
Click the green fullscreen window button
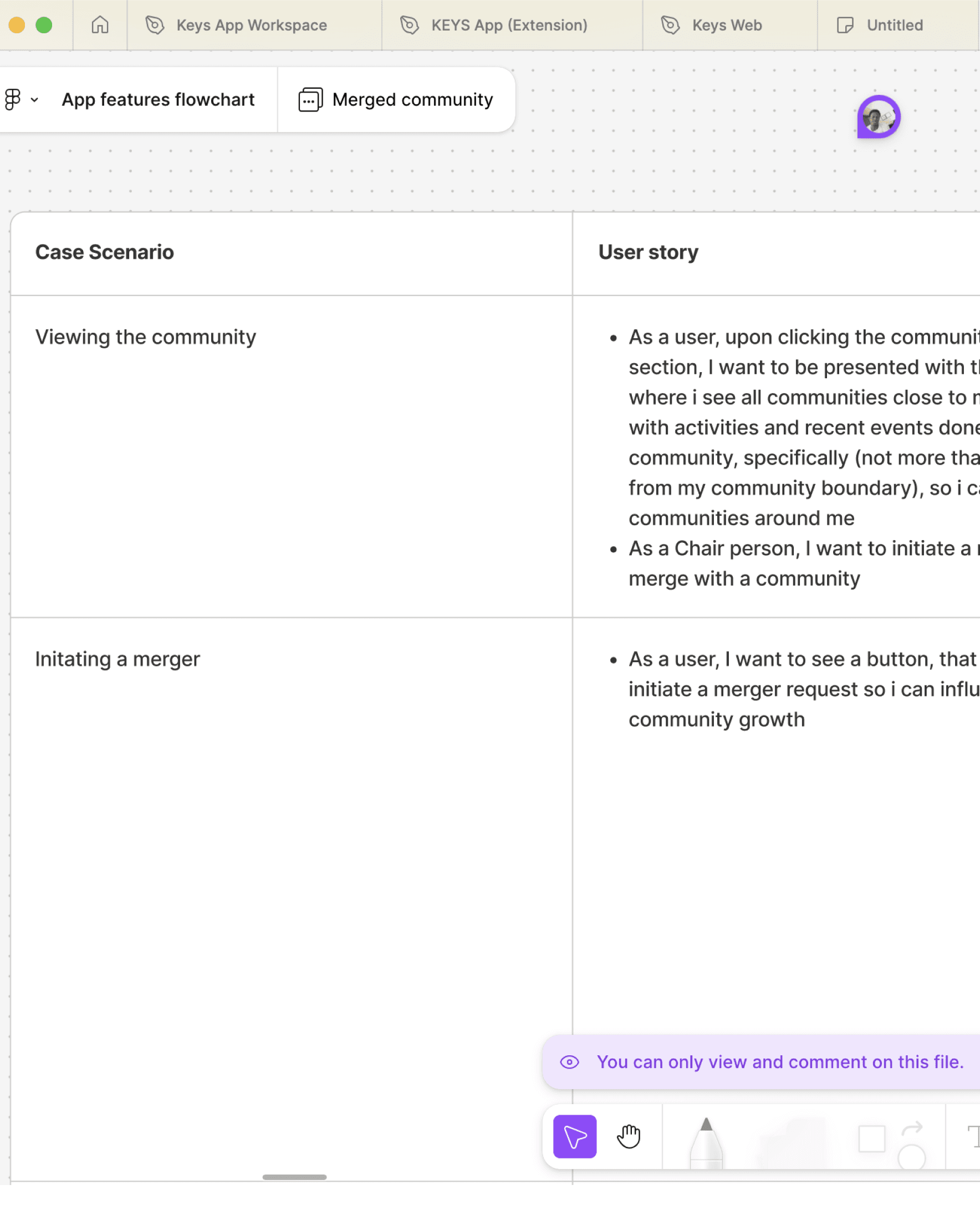coord(44,25)
